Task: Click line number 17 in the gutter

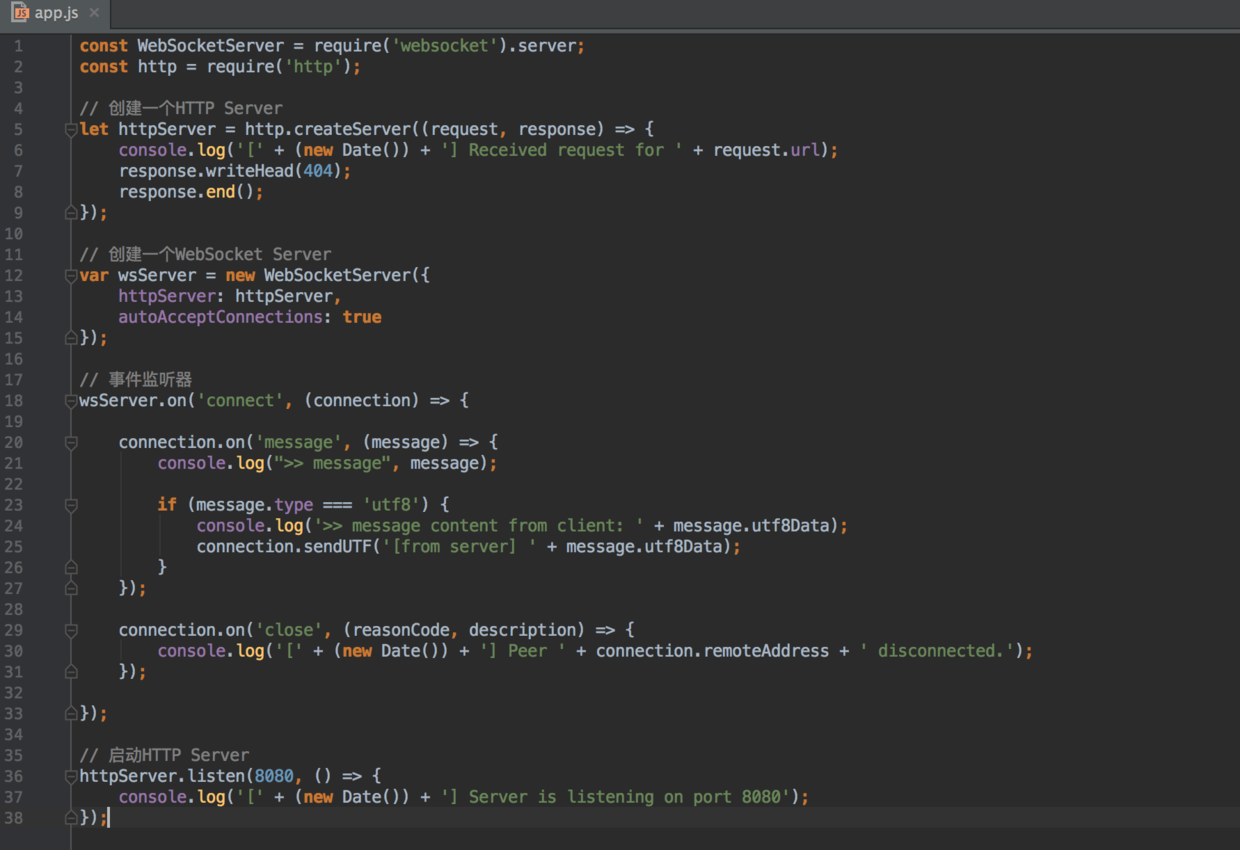Action: coord(14,380)
